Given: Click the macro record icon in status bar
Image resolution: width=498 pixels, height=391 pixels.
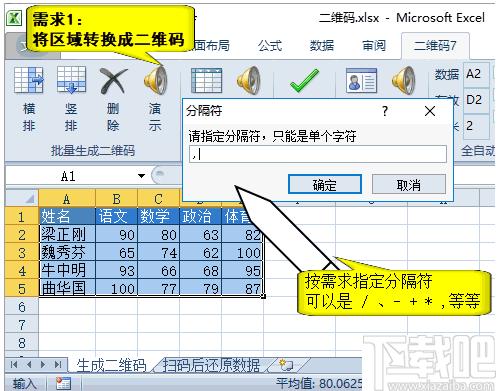Looking at the screenshot, I should click(63, 383).
